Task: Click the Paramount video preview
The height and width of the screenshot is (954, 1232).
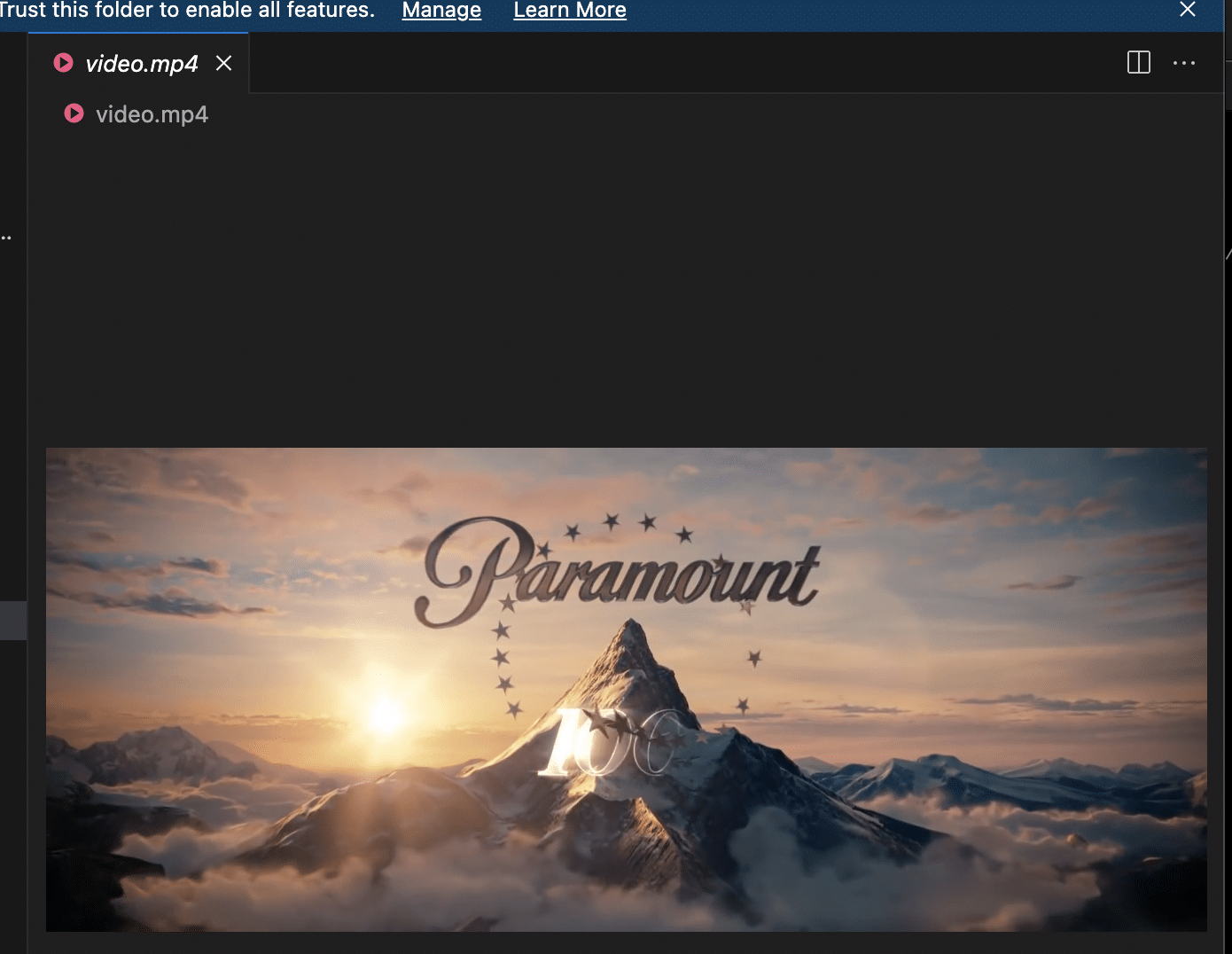Action: (x=627, y=689)
